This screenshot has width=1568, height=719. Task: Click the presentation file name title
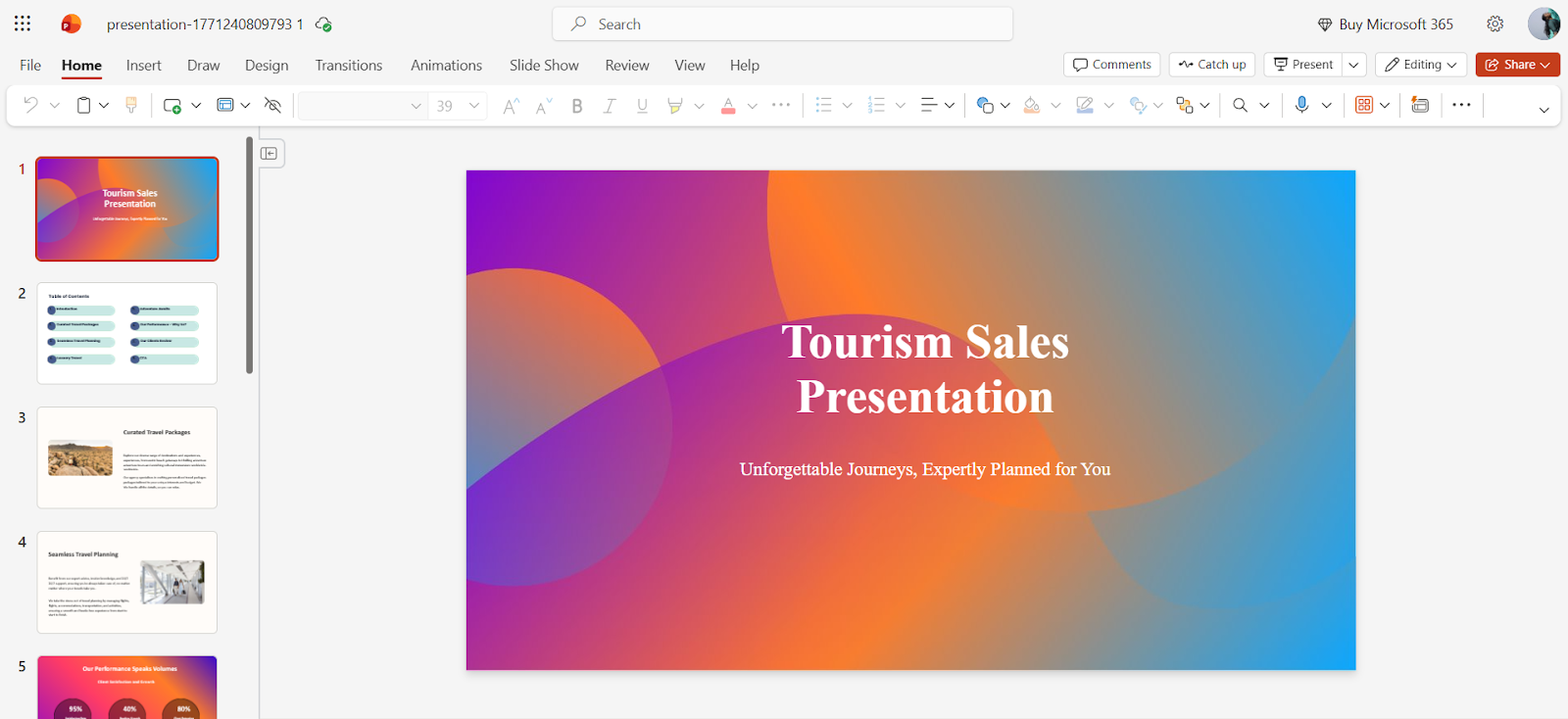point(205,24)
